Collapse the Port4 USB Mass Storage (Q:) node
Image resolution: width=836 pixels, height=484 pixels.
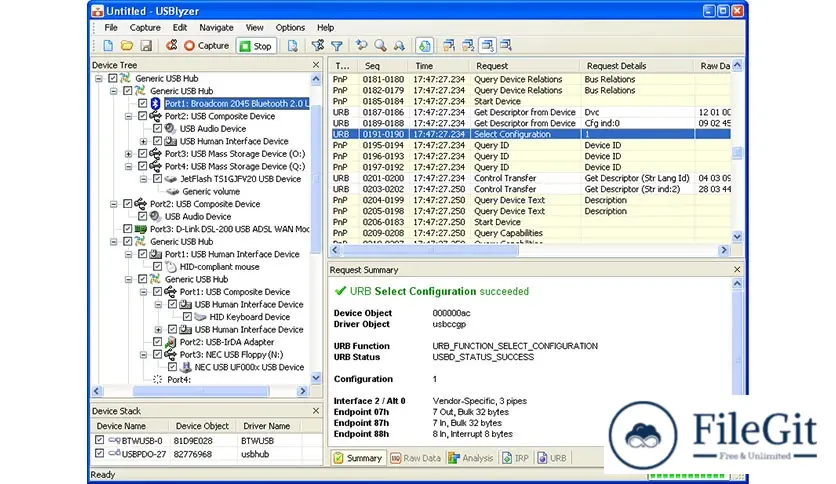point(128,166)
